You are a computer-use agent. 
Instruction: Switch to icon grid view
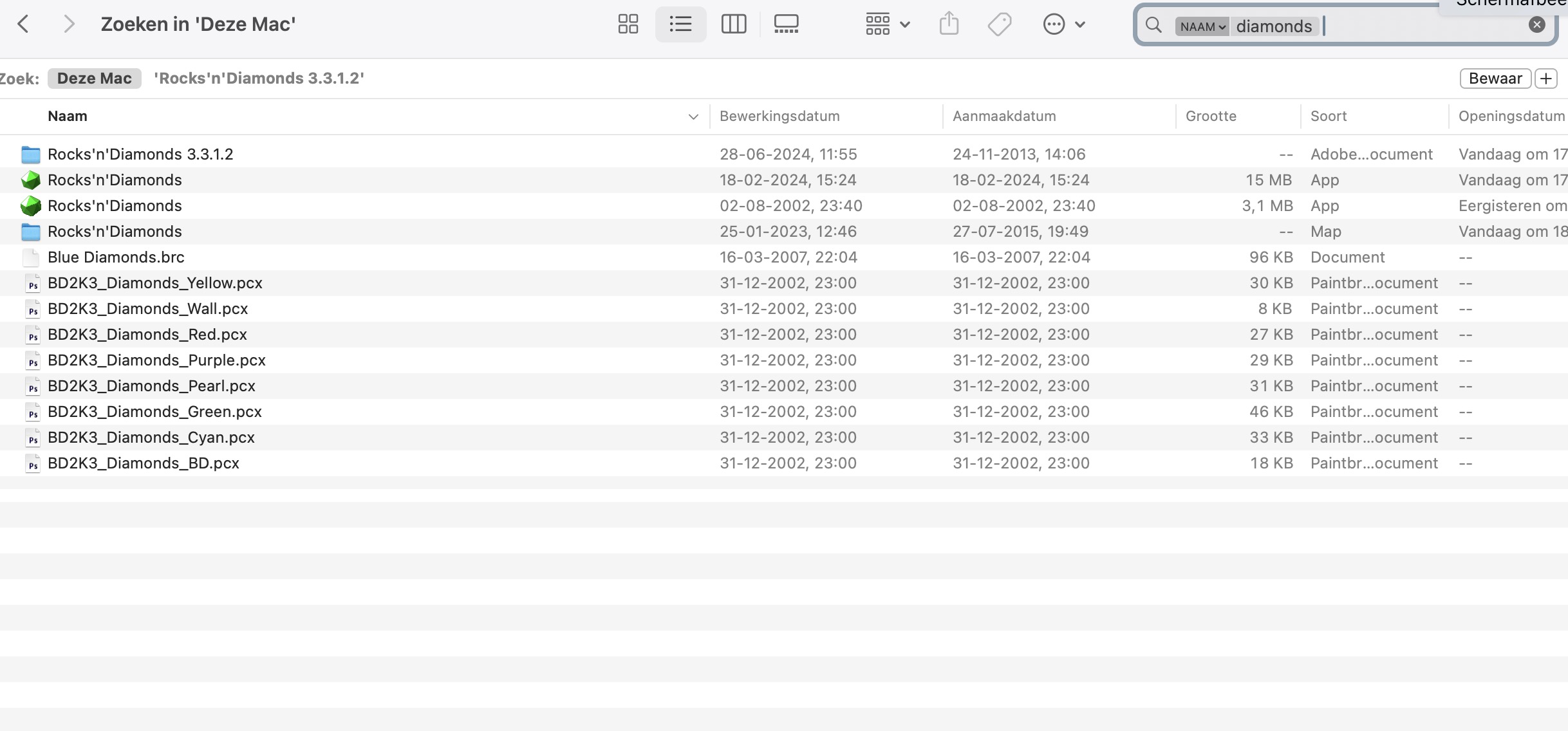point(628,24)
